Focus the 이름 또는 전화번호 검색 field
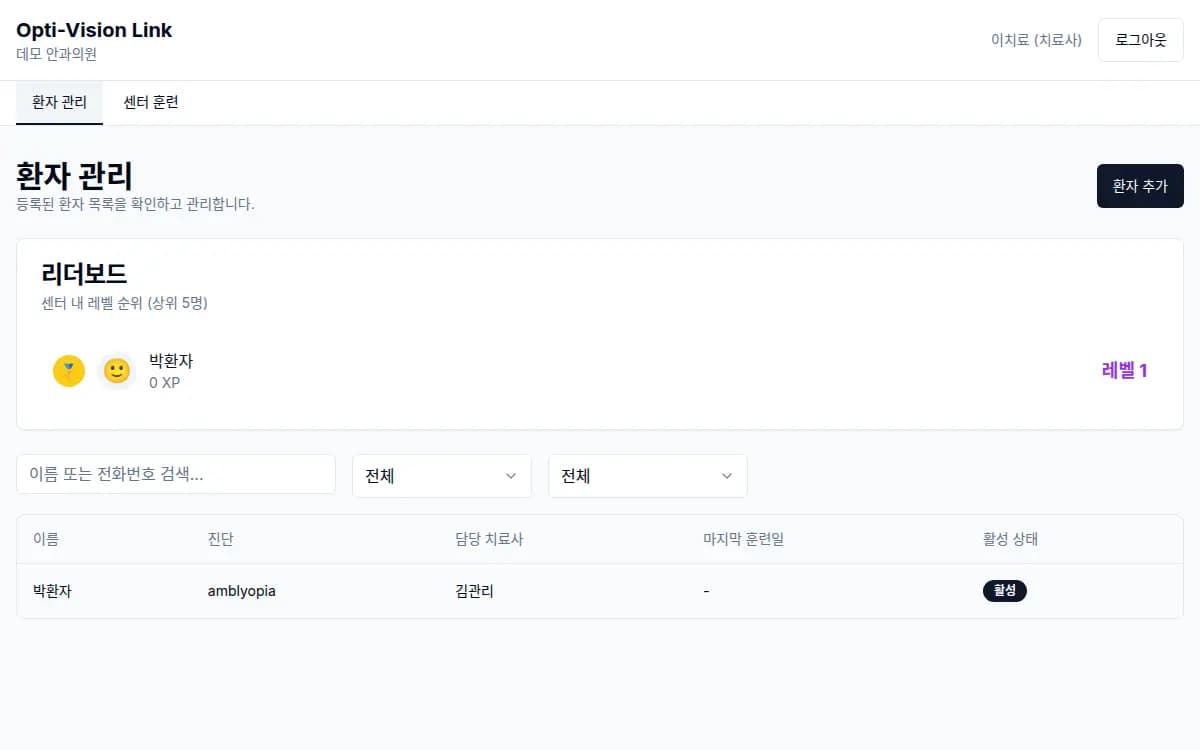The width and height of the screenshot is (1200, 750). click(x=176, y=474)
